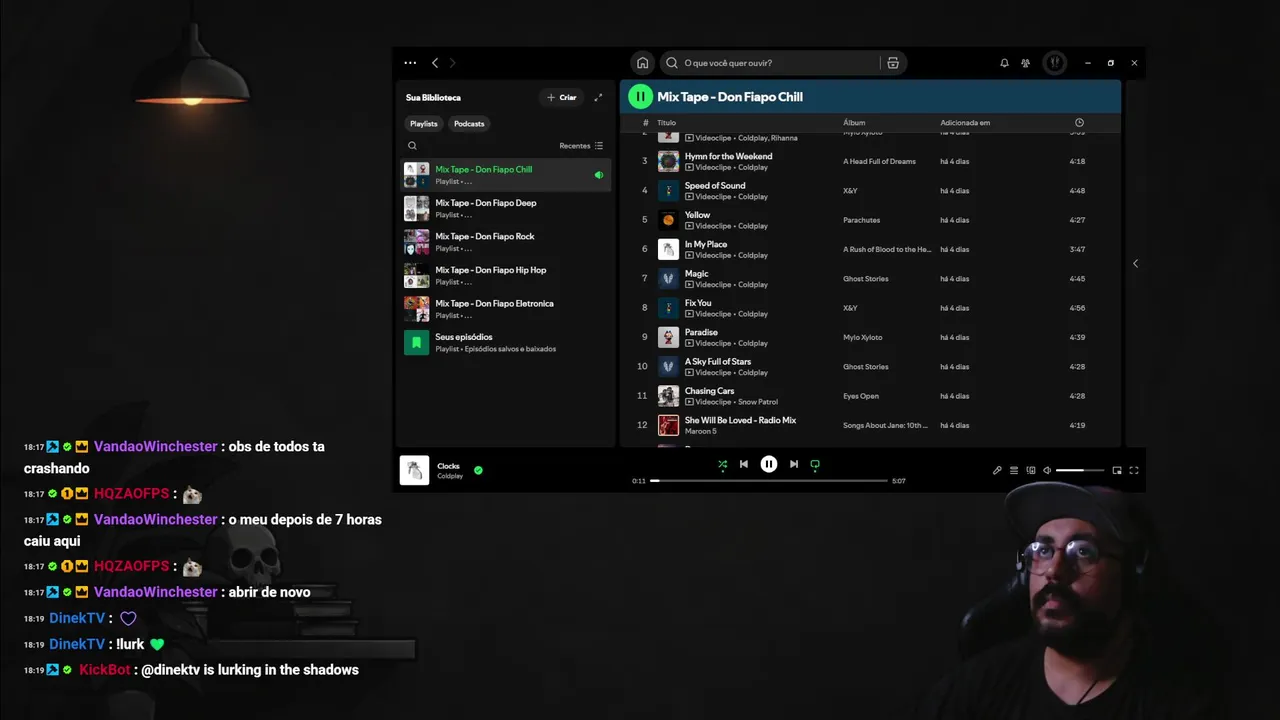The image size is (1280, 720).
Task: Open Mix Tape - Don Fiapo Eletronica playlist
Action: coord(506,309)
